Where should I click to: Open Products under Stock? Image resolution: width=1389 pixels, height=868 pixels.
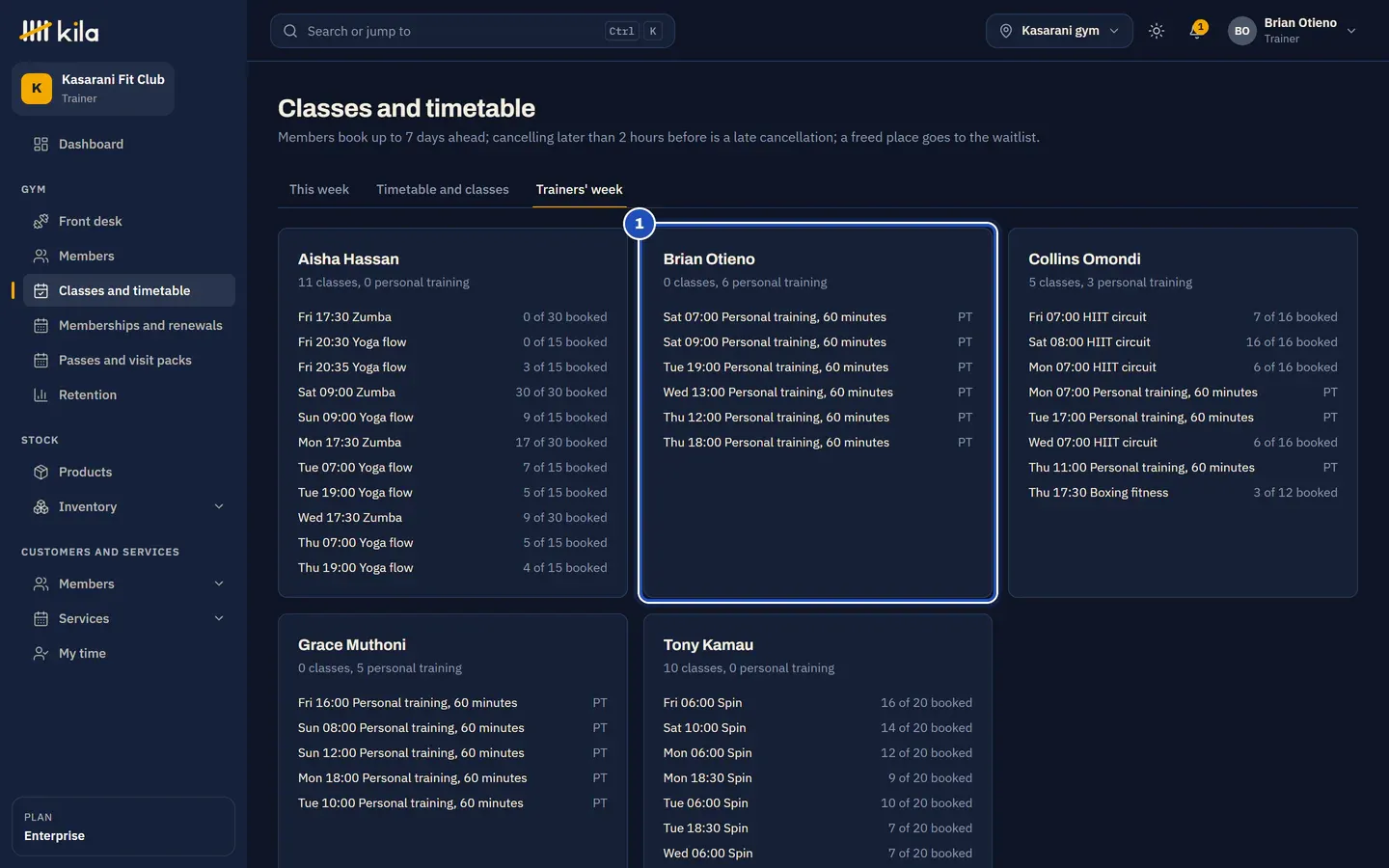pyautogui.click(x=129, y=472)
